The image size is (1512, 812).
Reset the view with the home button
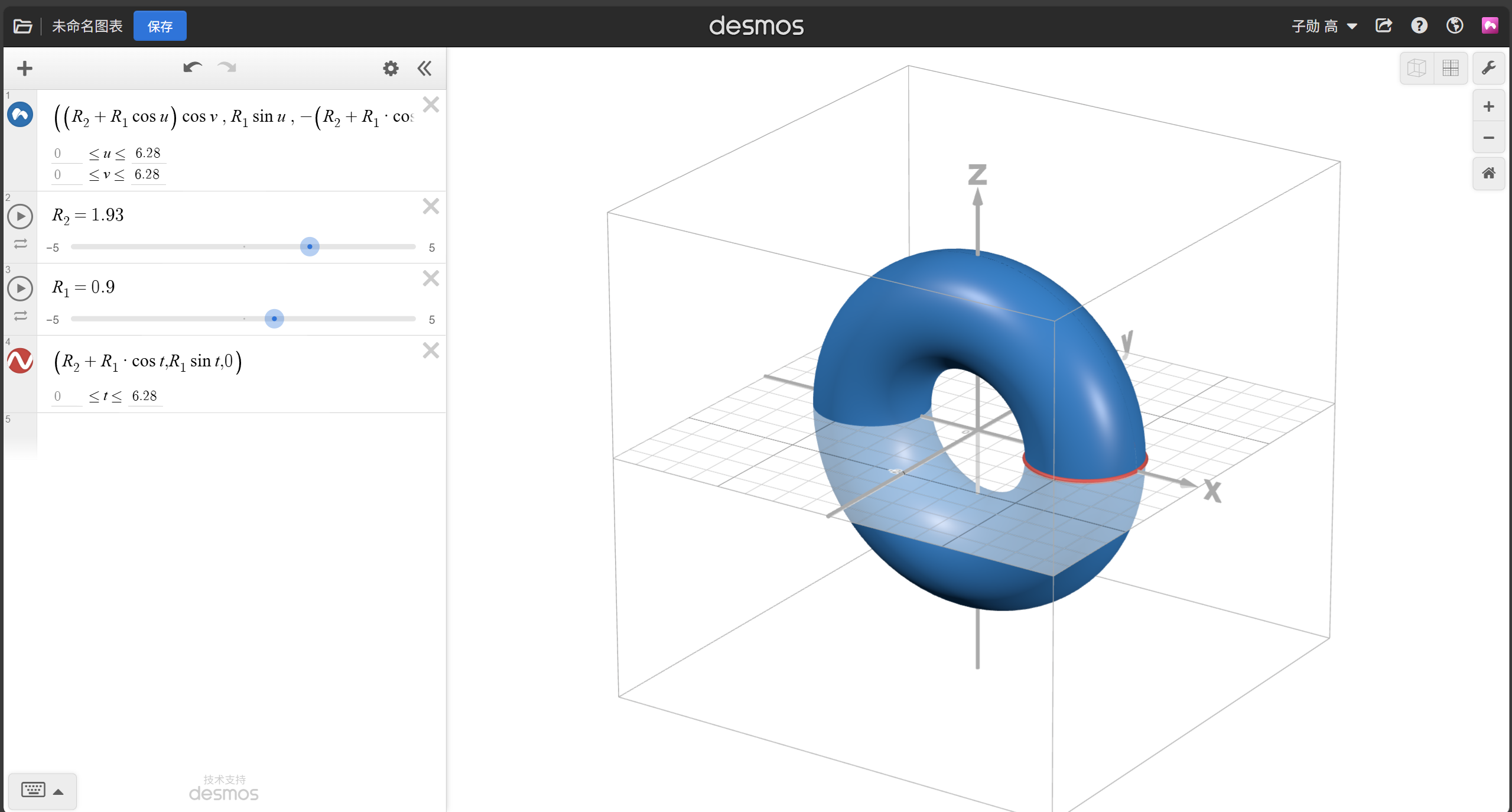click(1488, 173)
